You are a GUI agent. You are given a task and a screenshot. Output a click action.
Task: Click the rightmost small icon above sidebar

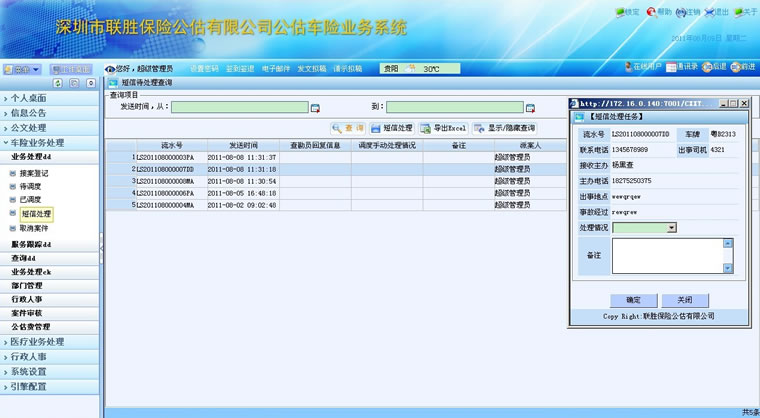[x=91, y=83]
